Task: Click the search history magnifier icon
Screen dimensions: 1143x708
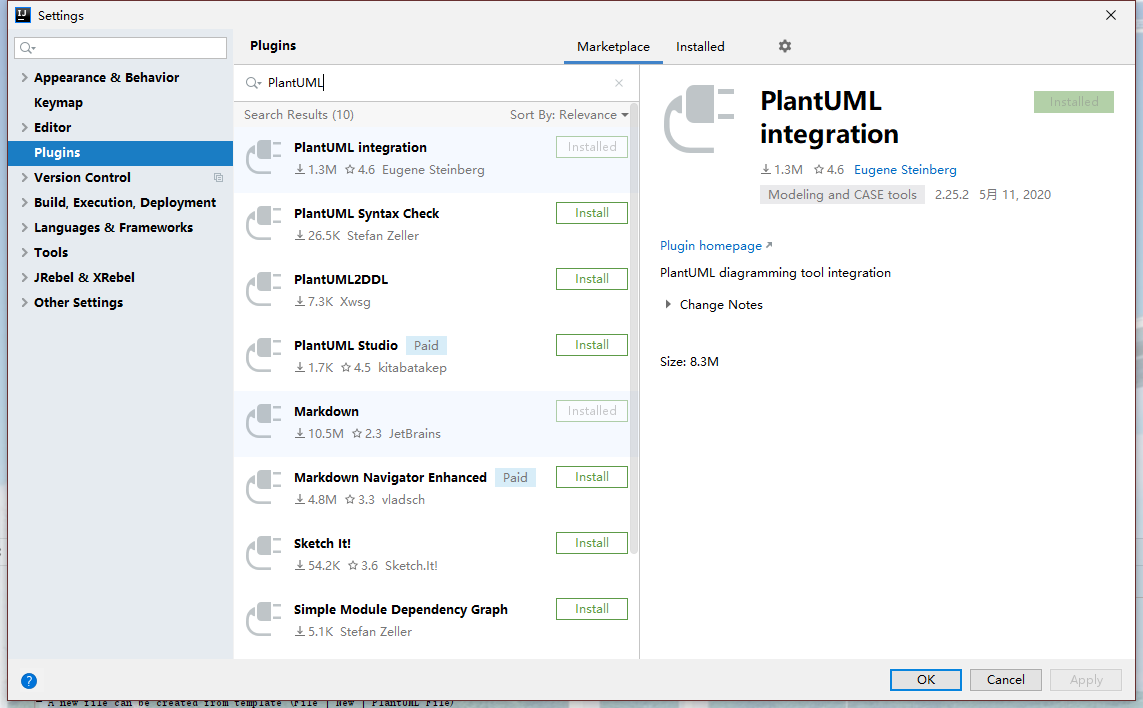Action: tap(254, 83)
